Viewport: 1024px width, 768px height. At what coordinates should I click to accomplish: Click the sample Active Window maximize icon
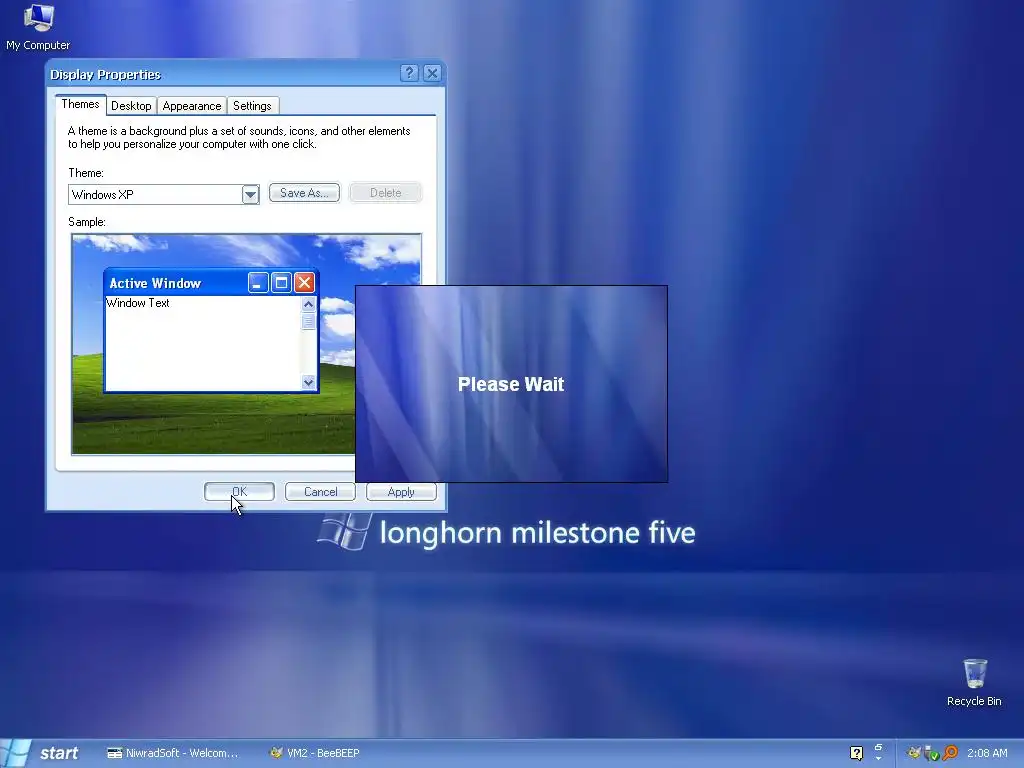click(281, 283)
